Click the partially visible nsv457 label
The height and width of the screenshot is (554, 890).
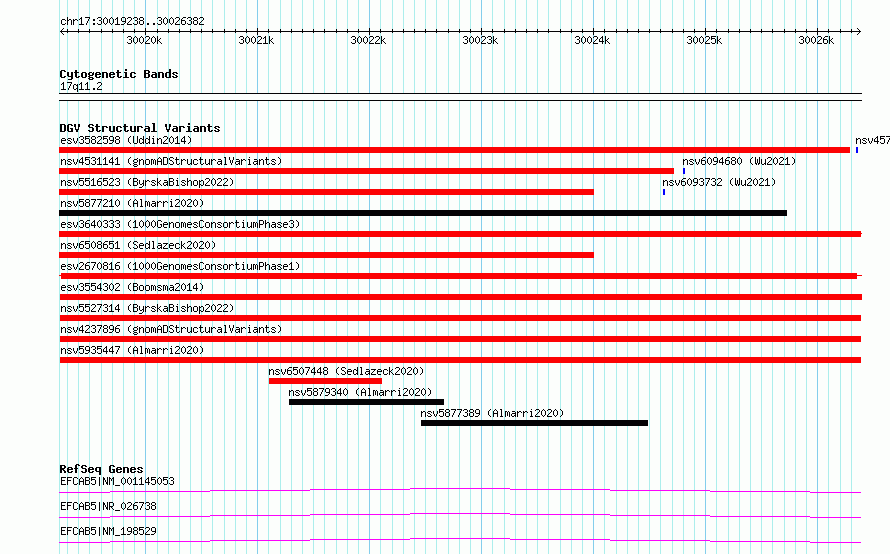[872, 140]
